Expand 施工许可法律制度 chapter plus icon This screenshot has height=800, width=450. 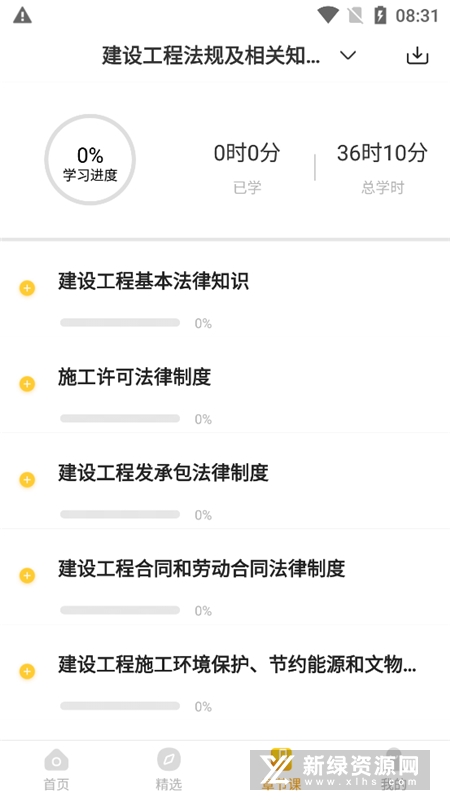coord(27,384)
